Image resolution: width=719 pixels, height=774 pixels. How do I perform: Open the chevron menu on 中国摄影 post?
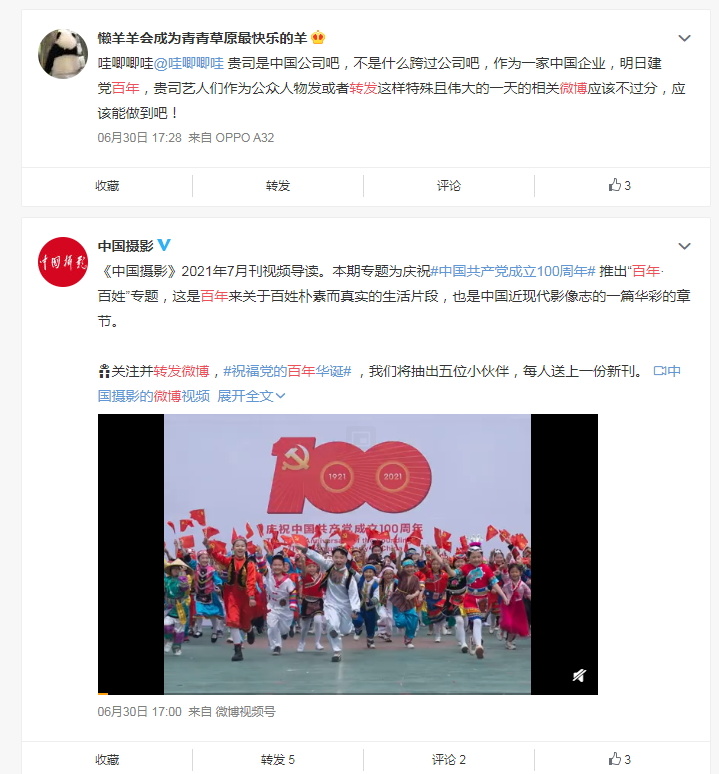coord(684,246)
